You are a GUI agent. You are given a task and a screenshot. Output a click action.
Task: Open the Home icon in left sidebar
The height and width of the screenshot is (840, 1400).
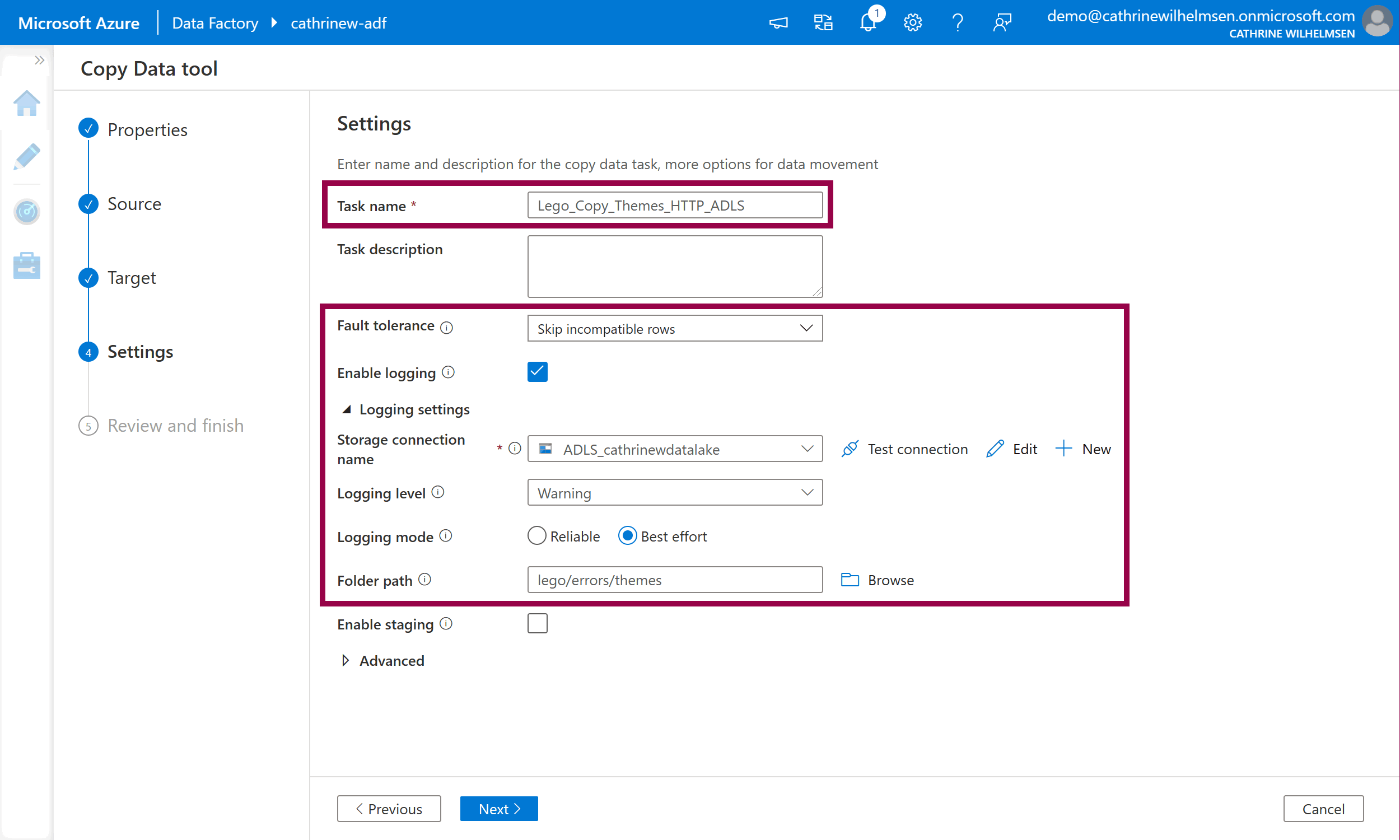click(26, 104)
